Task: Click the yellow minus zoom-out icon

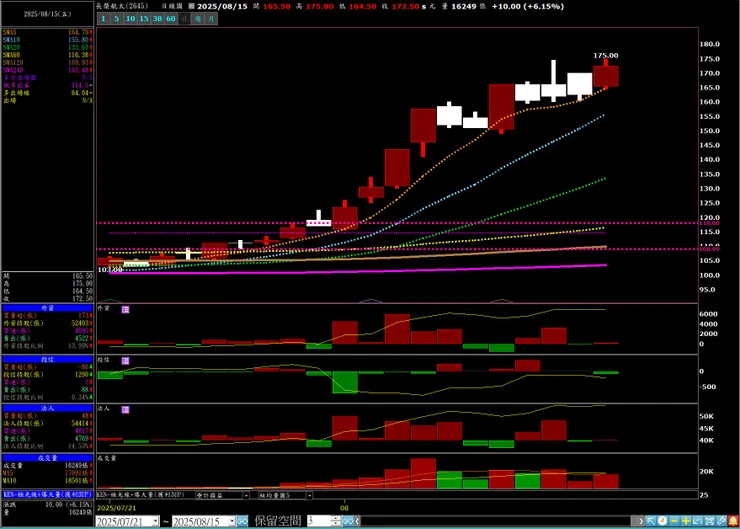Action: 674,521
